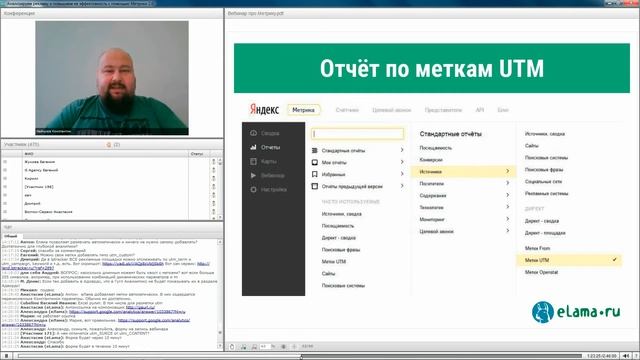Open Метки UTM in frequently used list
The image size is (640, 360).
coord(333,262)
